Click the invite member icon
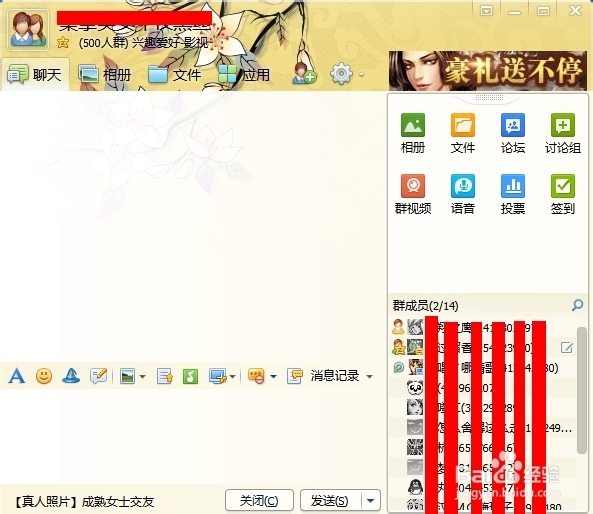The height and width of the screenshot is (514, 593). [304, 73]
